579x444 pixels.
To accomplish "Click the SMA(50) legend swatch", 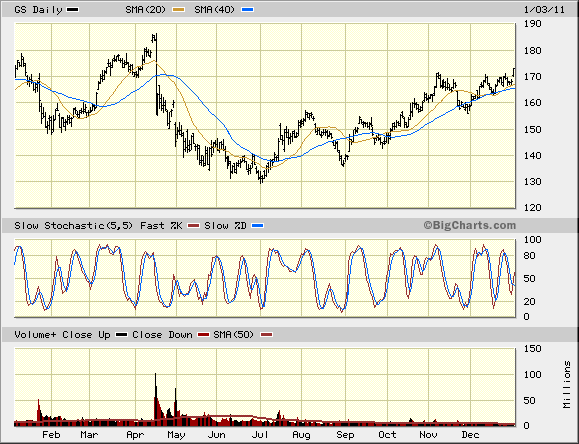I will pos(267,335).
